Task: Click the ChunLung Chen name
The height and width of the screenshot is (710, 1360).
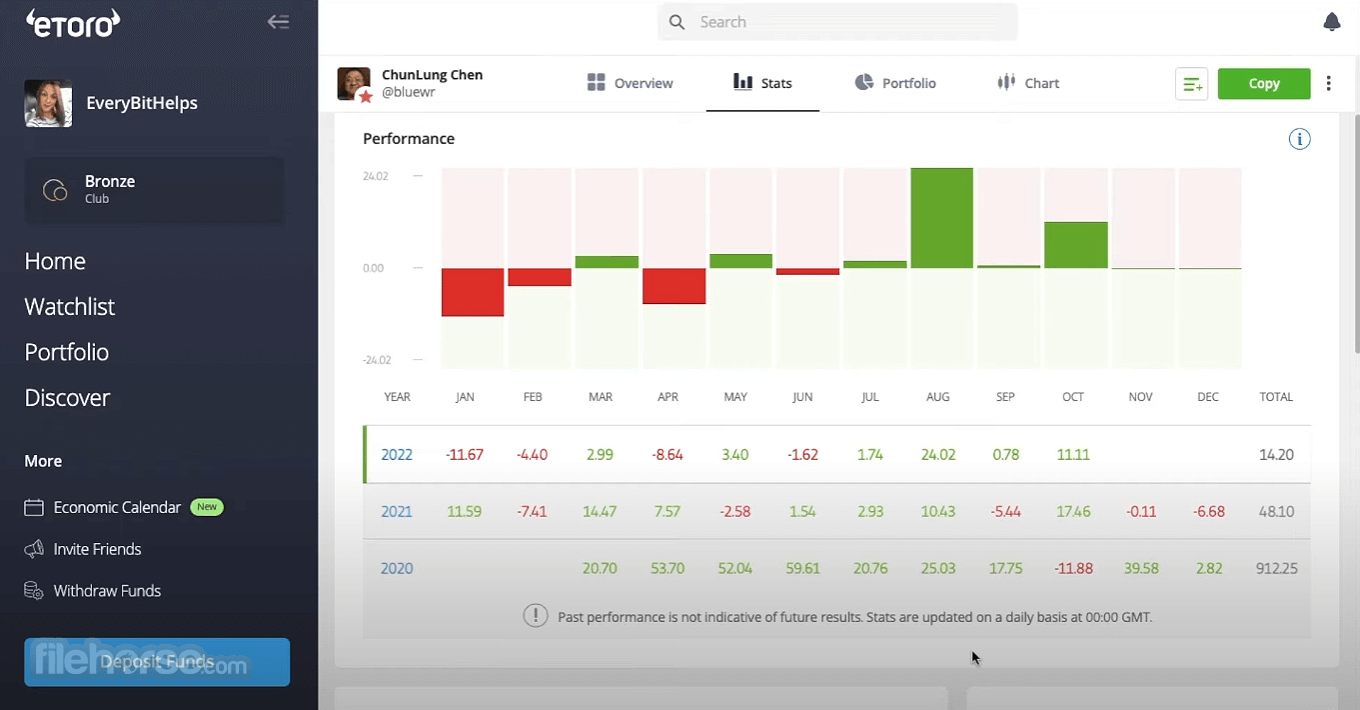Action: 432,75
